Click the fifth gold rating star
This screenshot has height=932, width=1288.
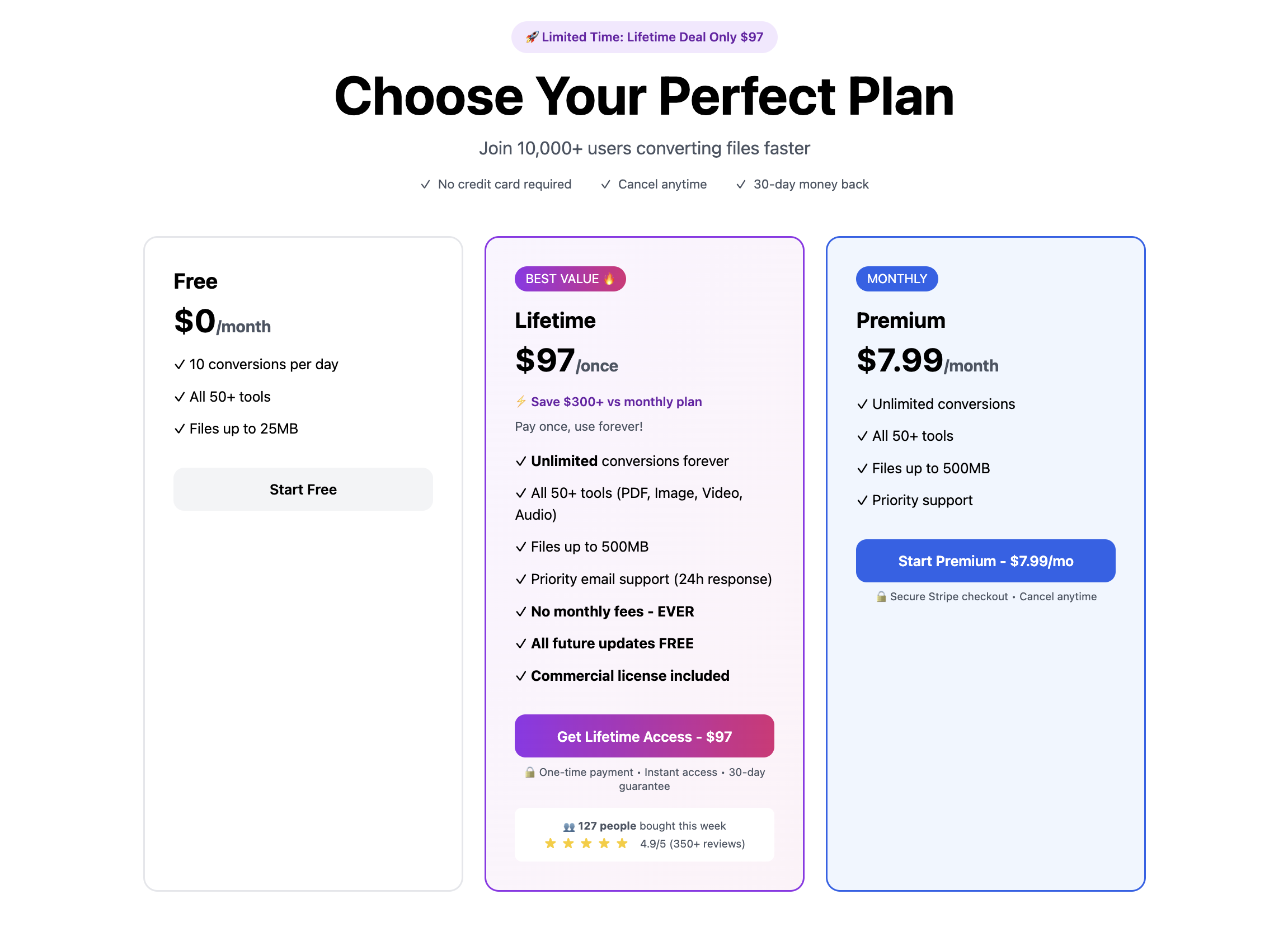[622, 844]
